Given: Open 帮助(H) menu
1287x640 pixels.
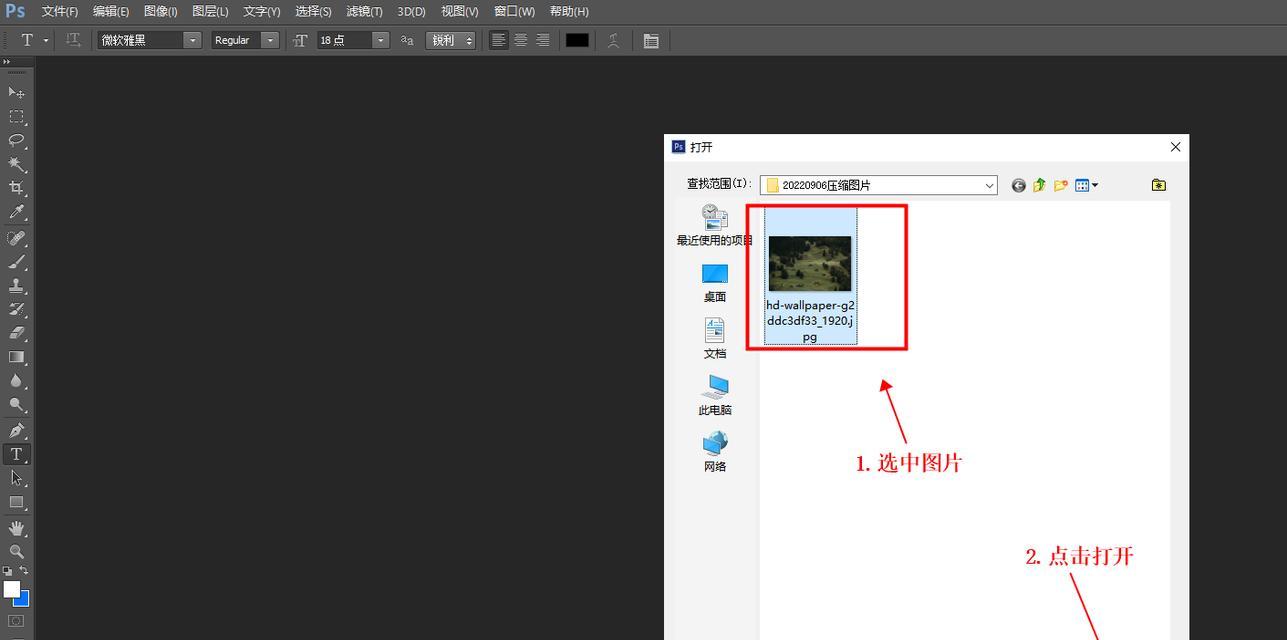Looking at the screenshot, I should tap(569, 11).
